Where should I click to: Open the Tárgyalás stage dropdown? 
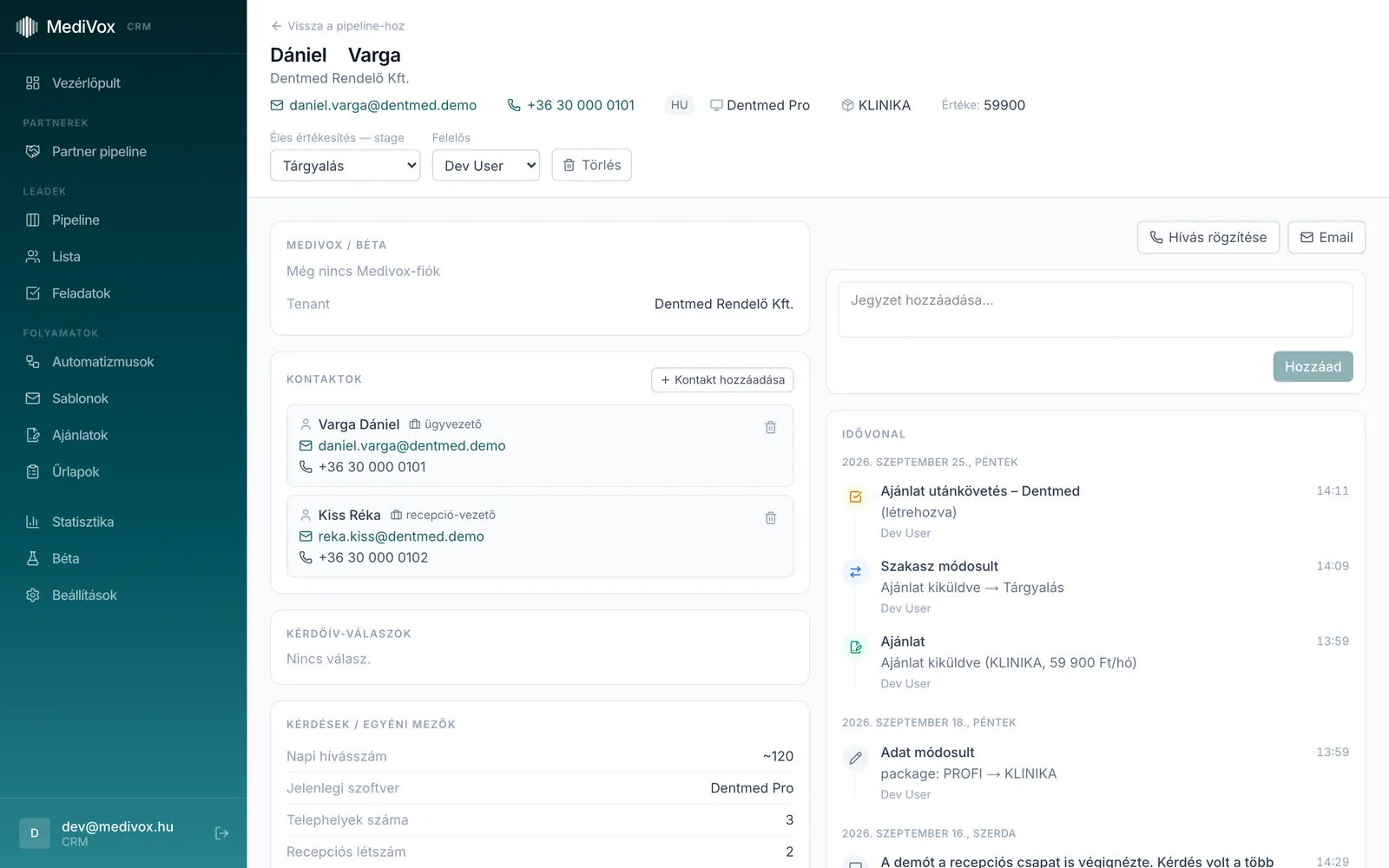tap(346, 166)
